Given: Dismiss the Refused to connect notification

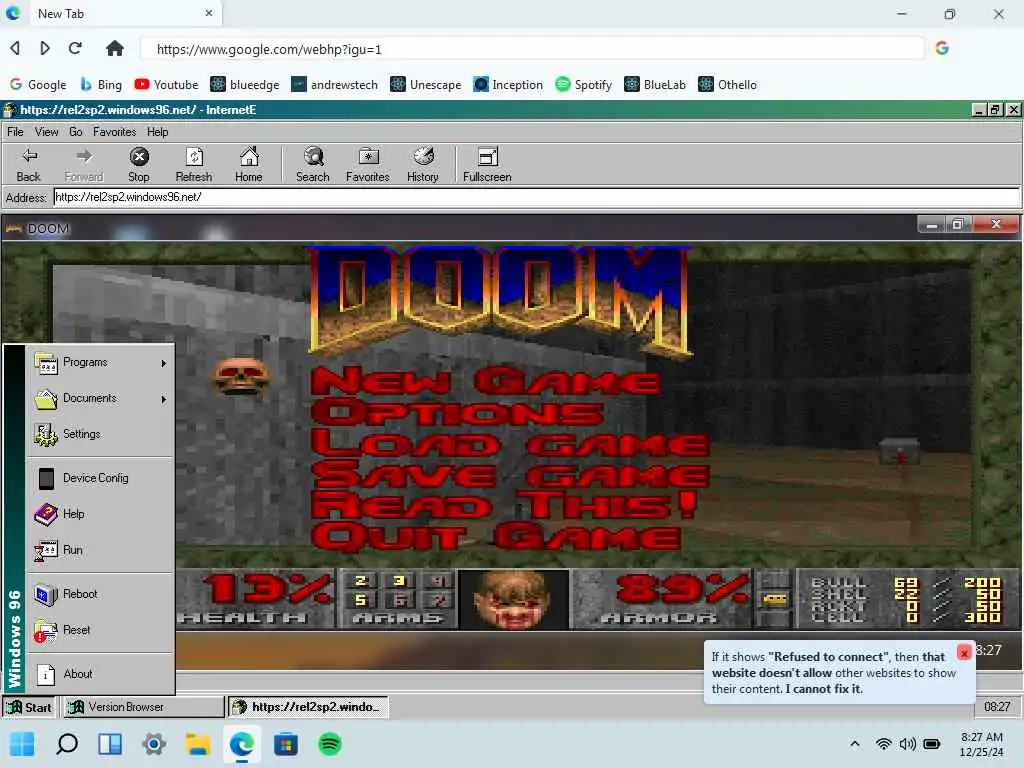Looking at the screenshot, I should (x=964, y=653).
